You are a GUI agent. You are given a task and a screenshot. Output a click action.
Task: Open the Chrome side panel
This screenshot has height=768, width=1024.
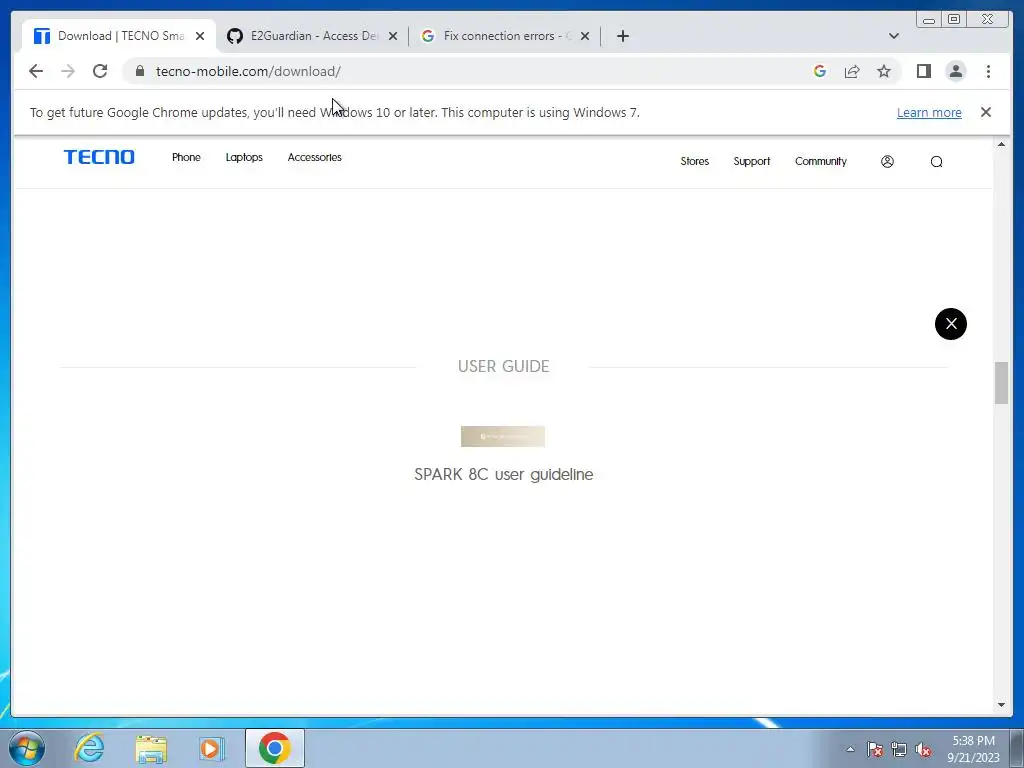point(923,71)
